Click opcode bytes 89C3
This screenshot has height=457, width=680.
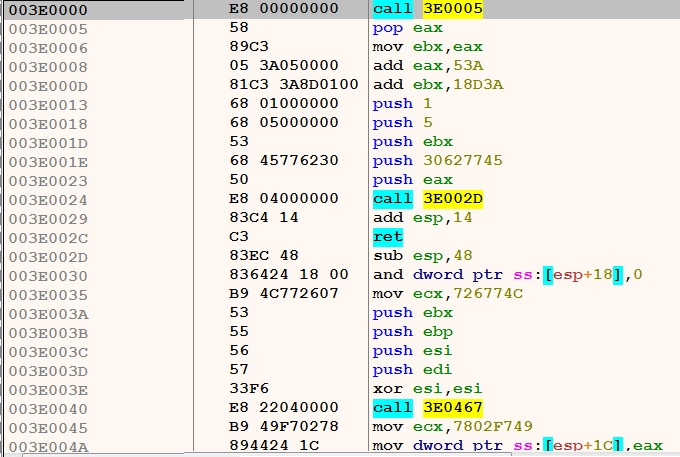(249, 46)
